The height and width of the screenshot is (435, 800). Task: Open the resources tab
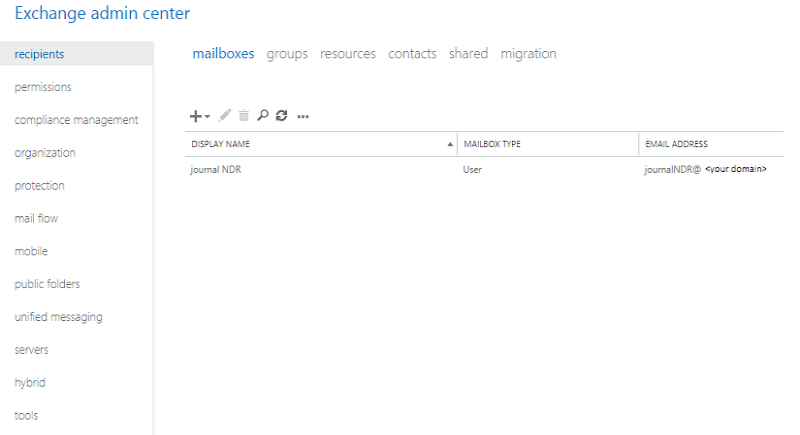(x=348, y=54)
